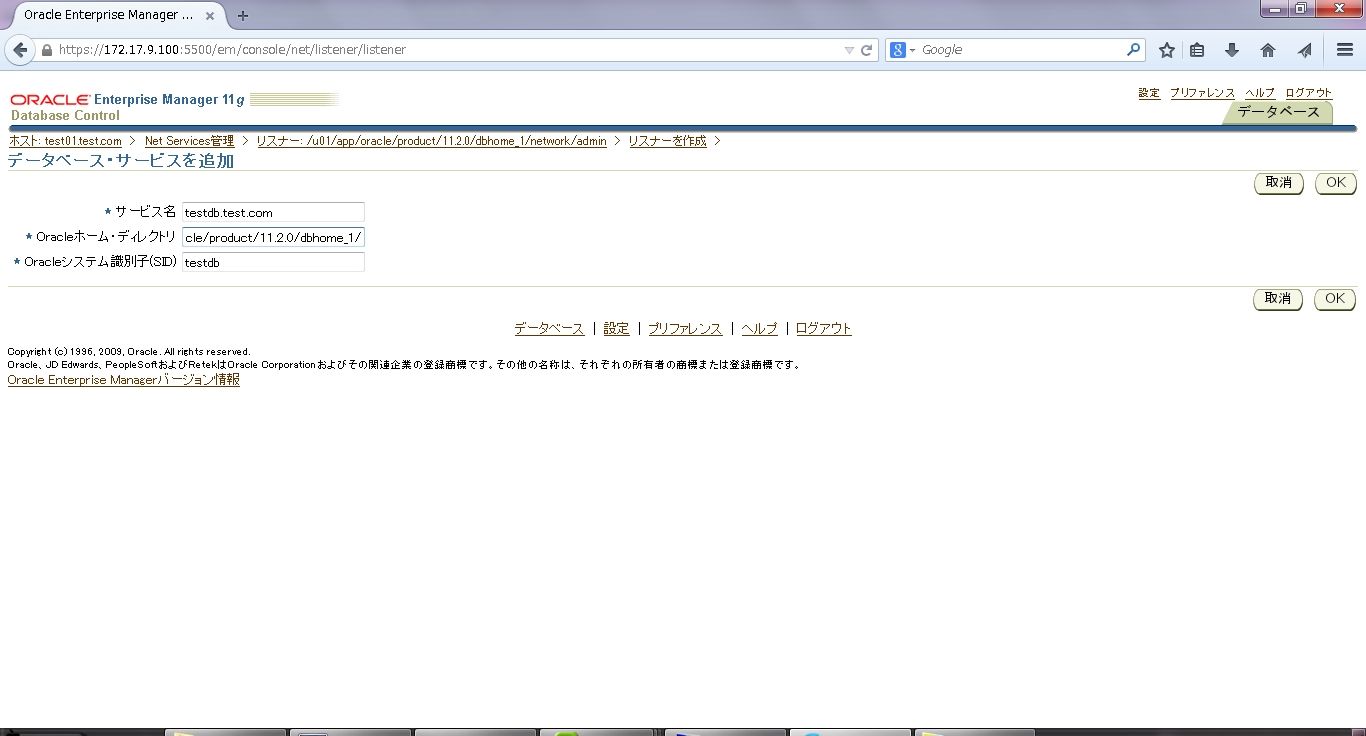Click the lower 取消 button
The width and height of the screenshot is (1366, 736).
click(1278, 299)
